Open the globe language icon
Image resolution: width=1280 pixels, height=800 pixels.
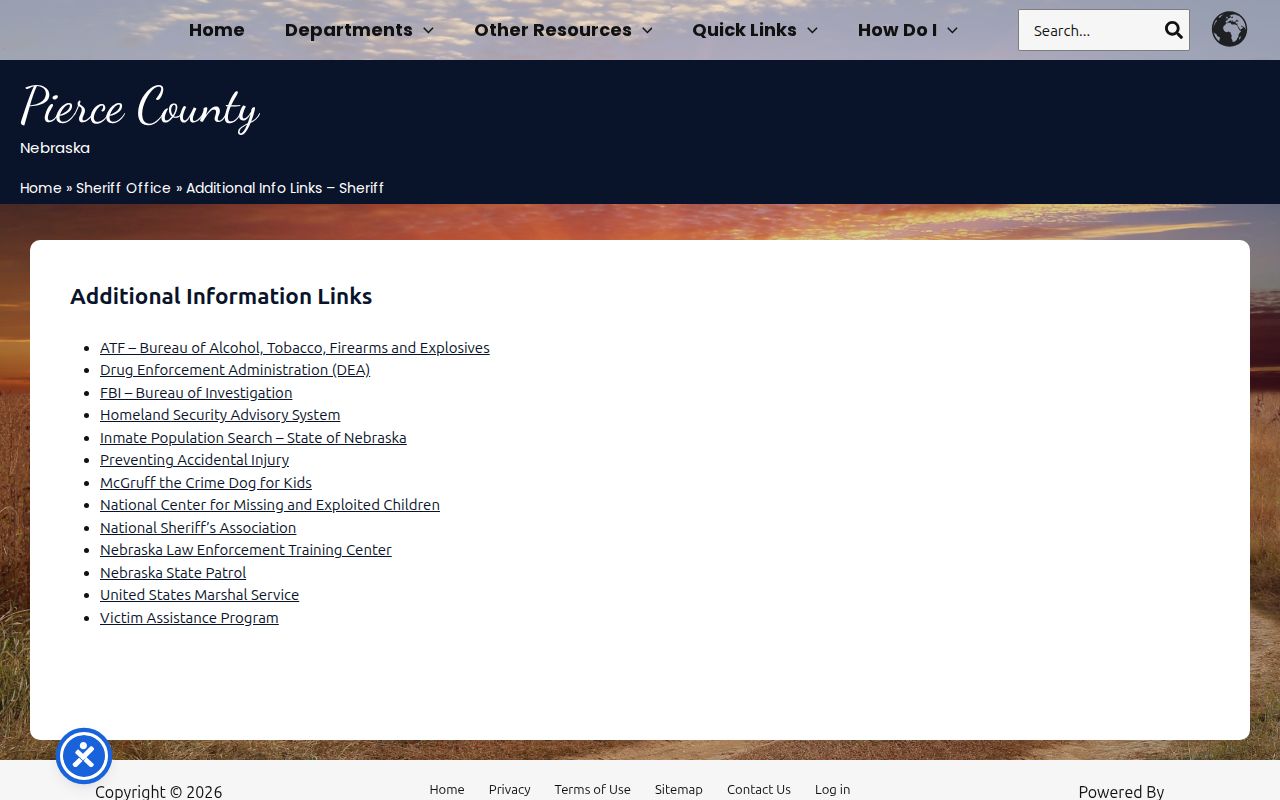point(1229,30)
